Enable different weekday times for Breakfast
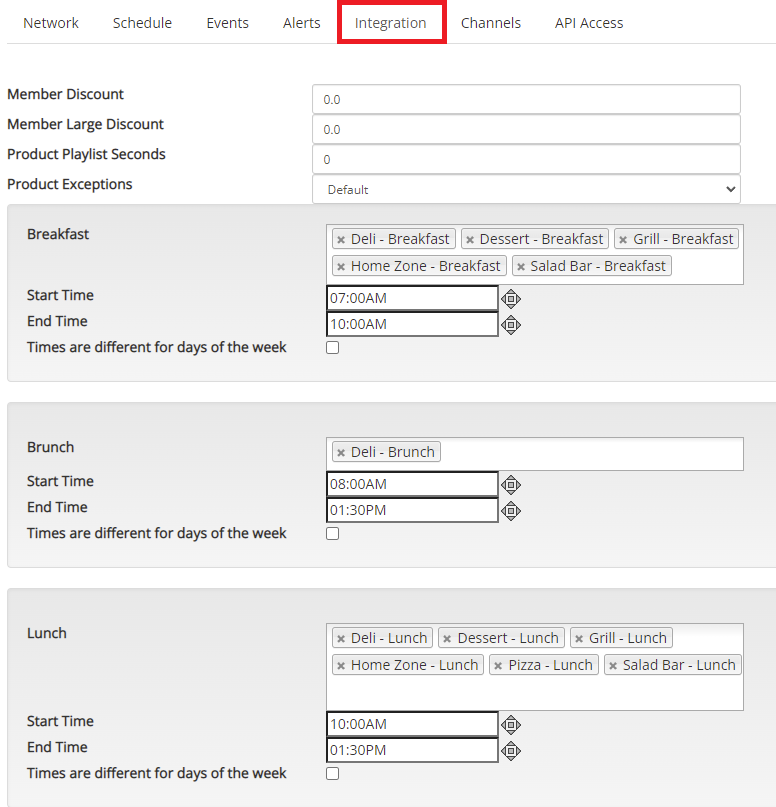The width and height of the screenshot is (776, 807). (332, 347)
